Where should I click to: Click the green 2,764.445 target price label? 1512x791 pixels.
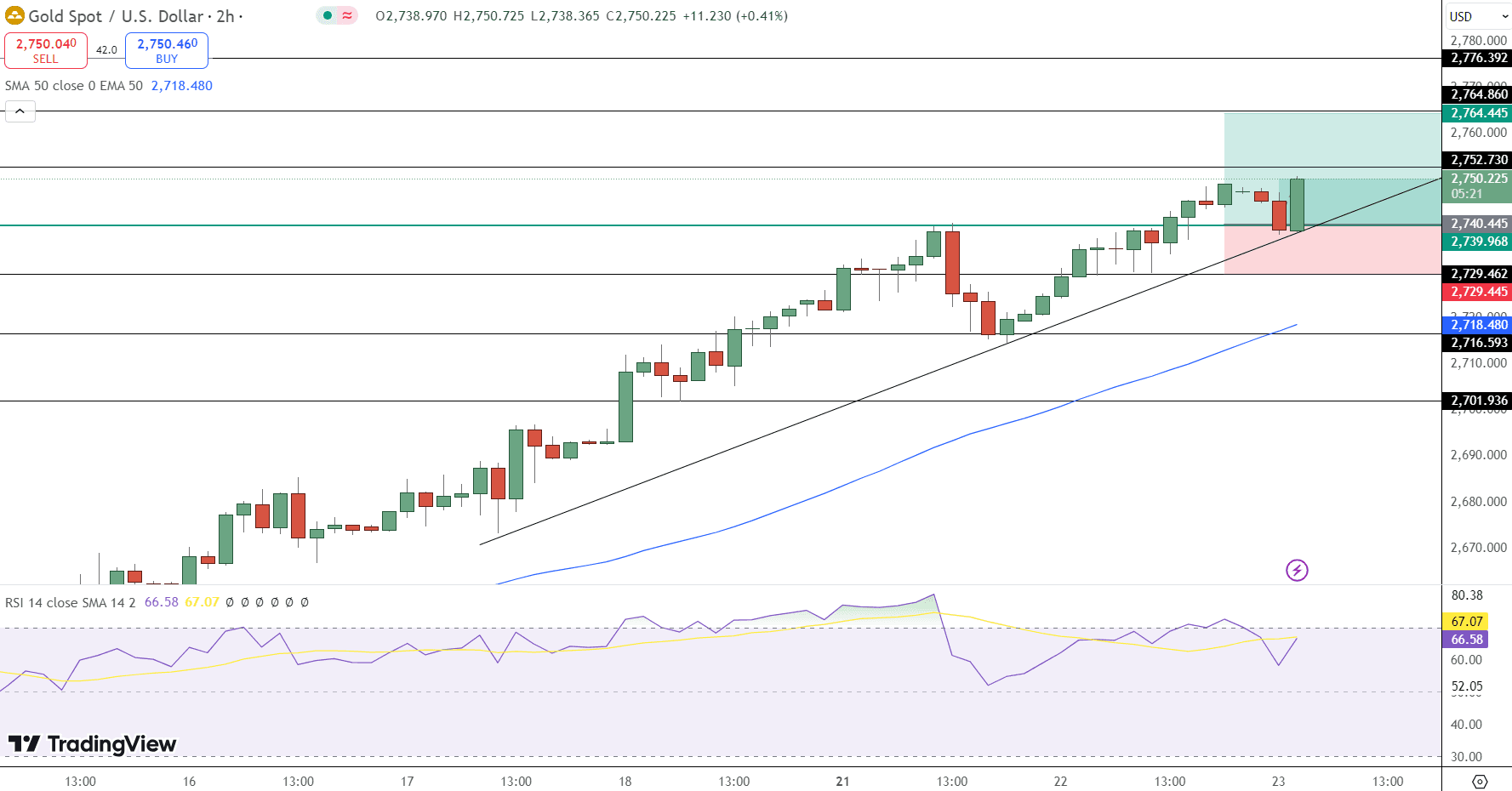click(x=1479, y=113)
